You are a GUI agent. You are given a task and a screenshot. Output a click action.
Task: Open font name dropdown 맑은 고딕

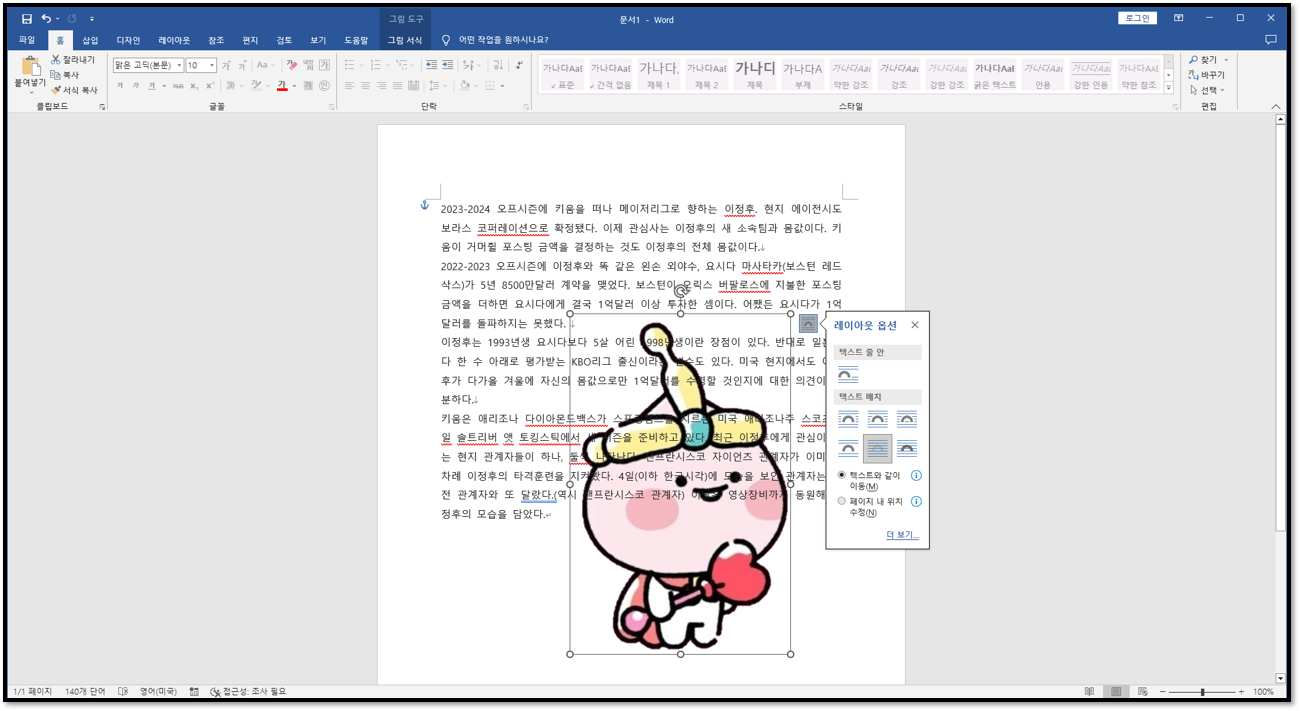(x=179, y=65)
